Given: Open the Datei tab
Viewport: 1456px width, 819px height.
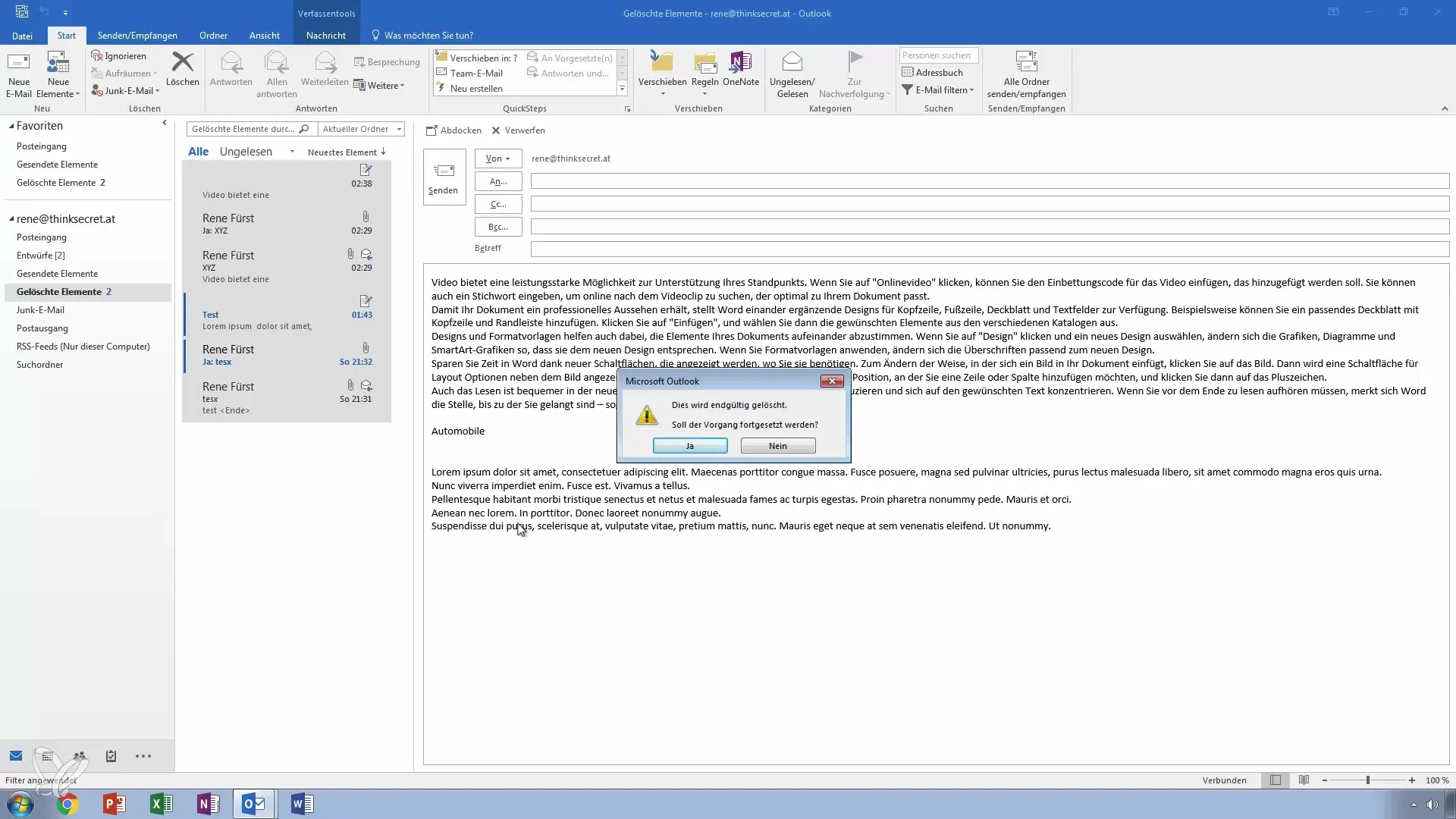Looking at the screenshot, I should [x=22, y=36].
